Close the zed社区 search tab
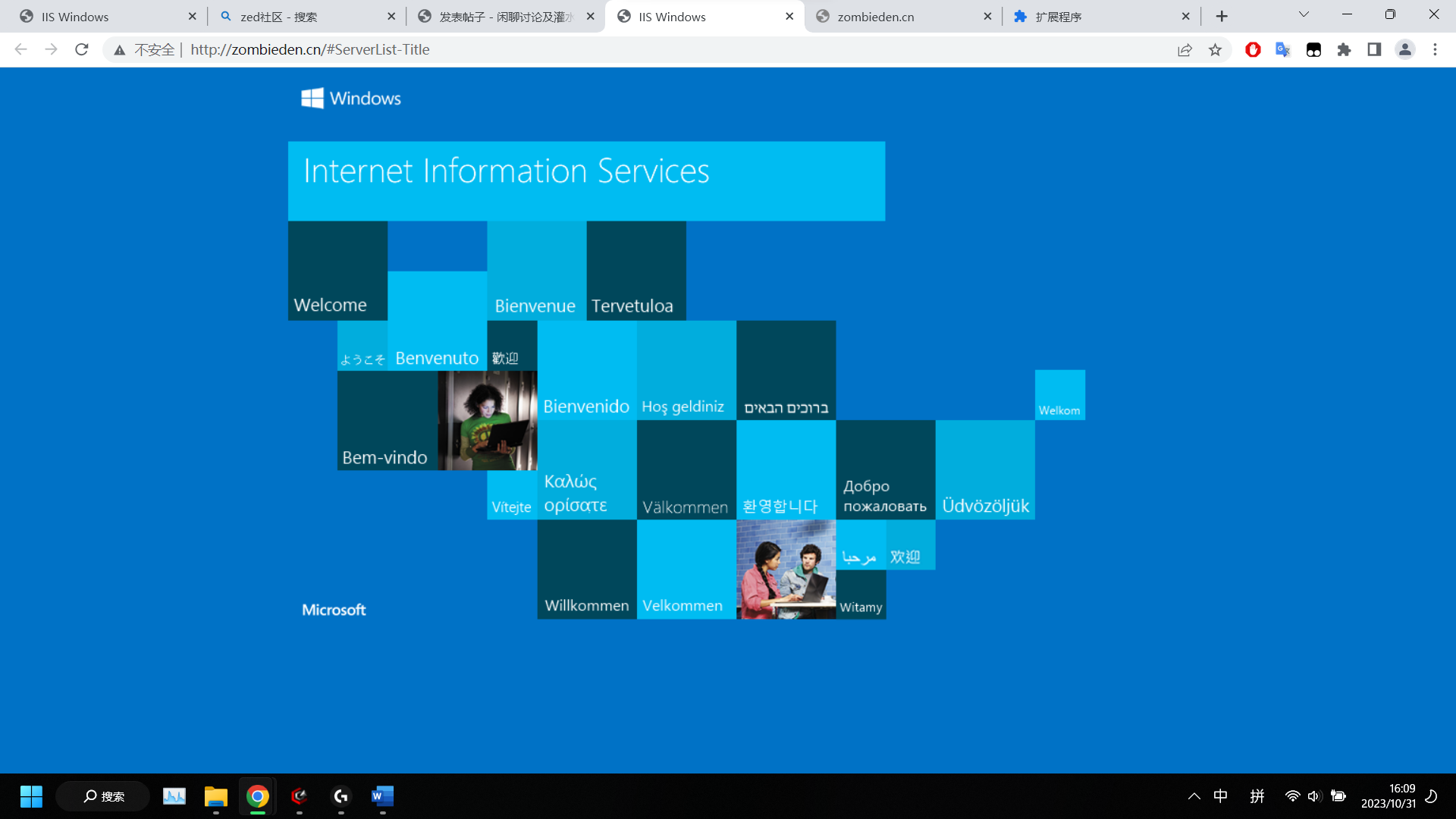Image resolution: width=1456 pixels, height=819 pixels. click(391, 16)
